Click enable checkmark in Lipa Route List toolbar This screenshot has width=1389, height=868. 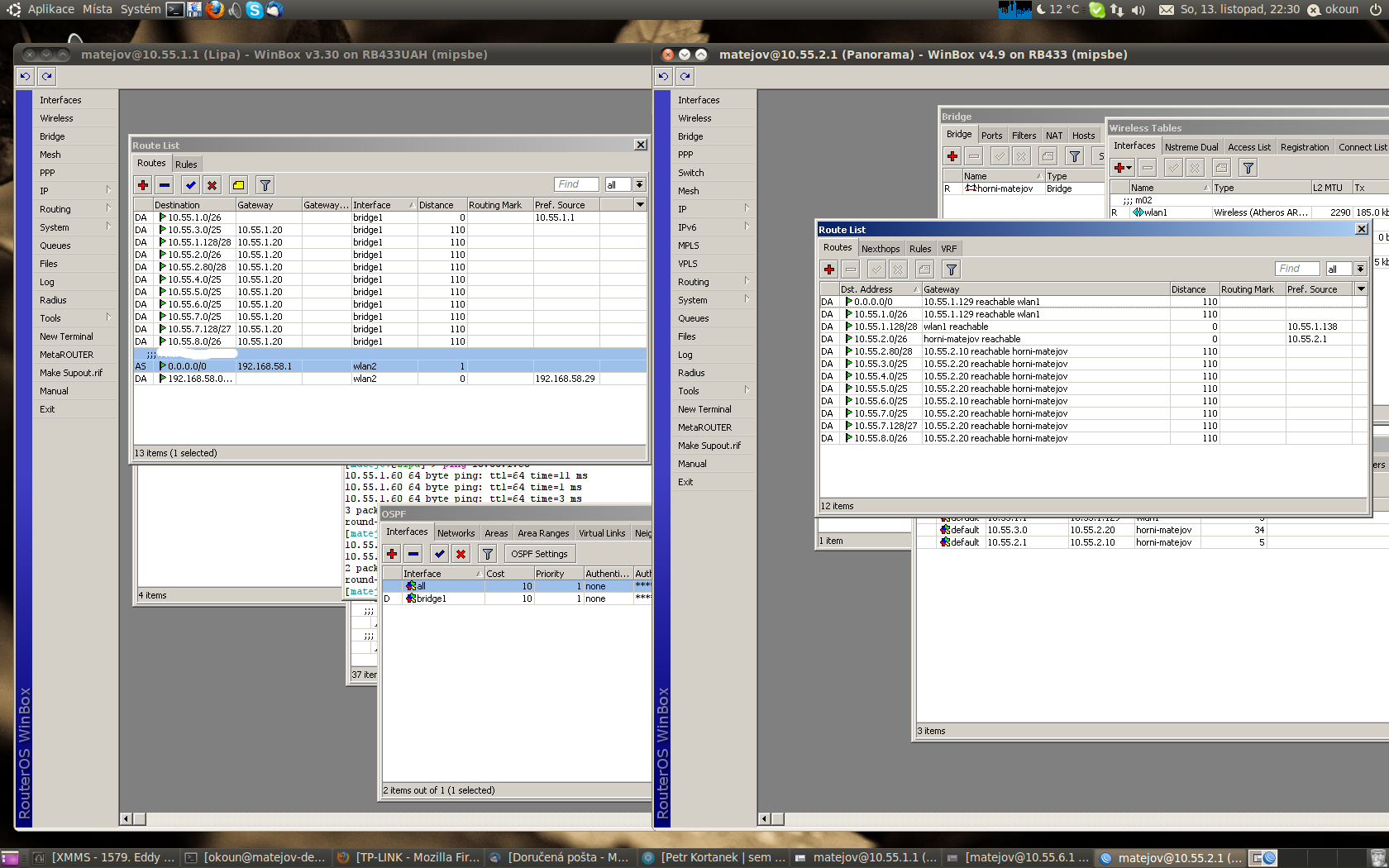click(x=191, y=185)
